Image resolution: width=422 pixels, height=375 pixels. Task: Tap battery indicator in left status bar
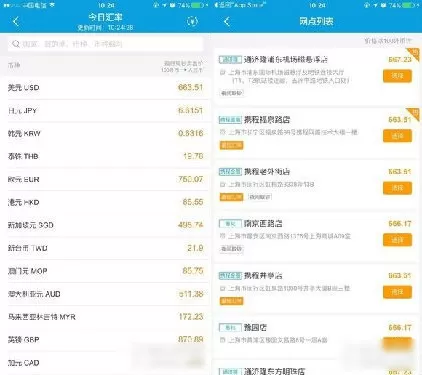(197, 5)
